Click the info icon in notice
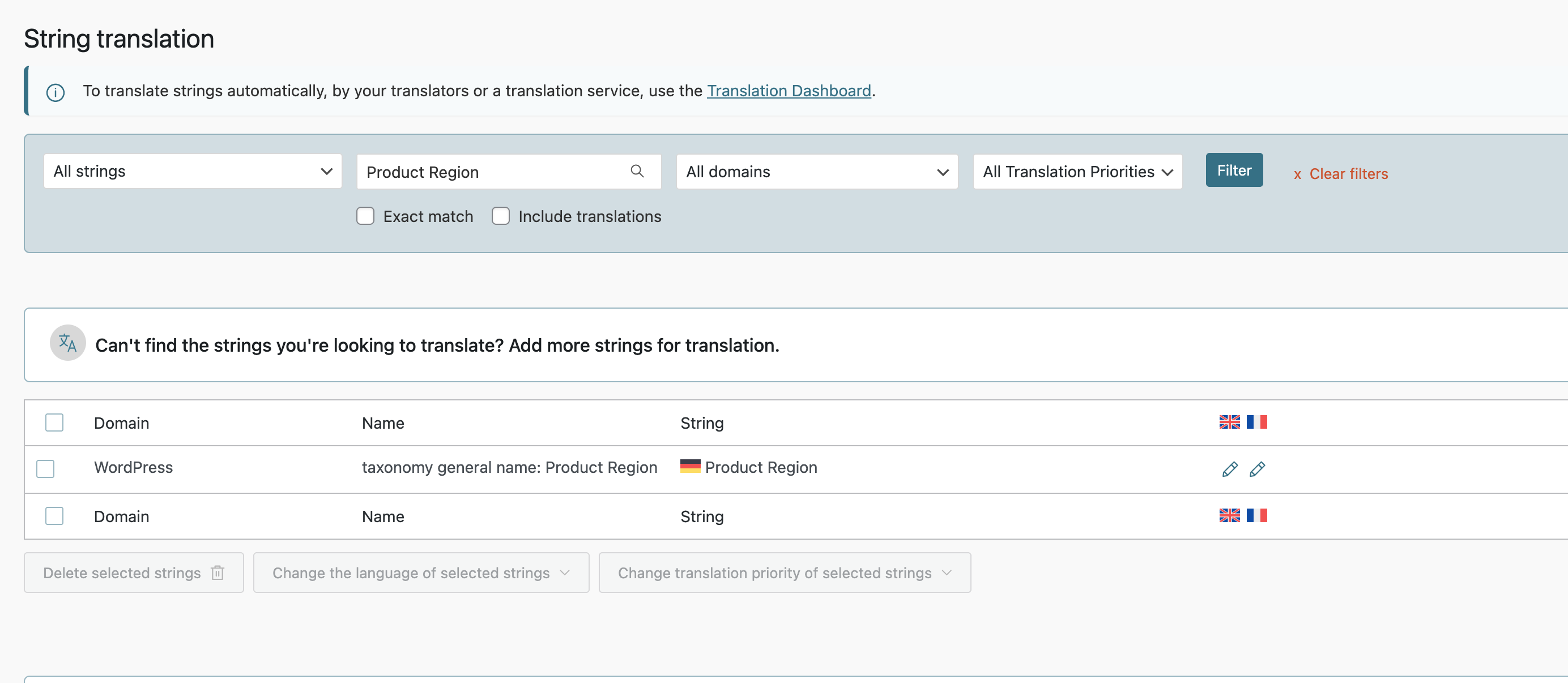The width and height of the screenshot is (1568, 683). tap(56, 92)
